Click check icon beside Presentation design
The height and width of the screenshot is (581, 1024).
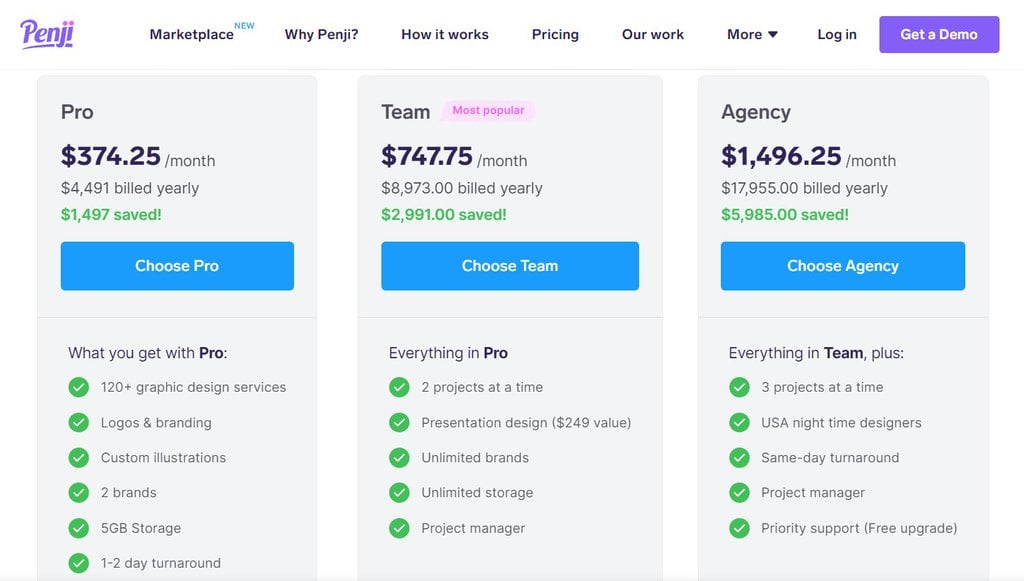tap(399, 422)
